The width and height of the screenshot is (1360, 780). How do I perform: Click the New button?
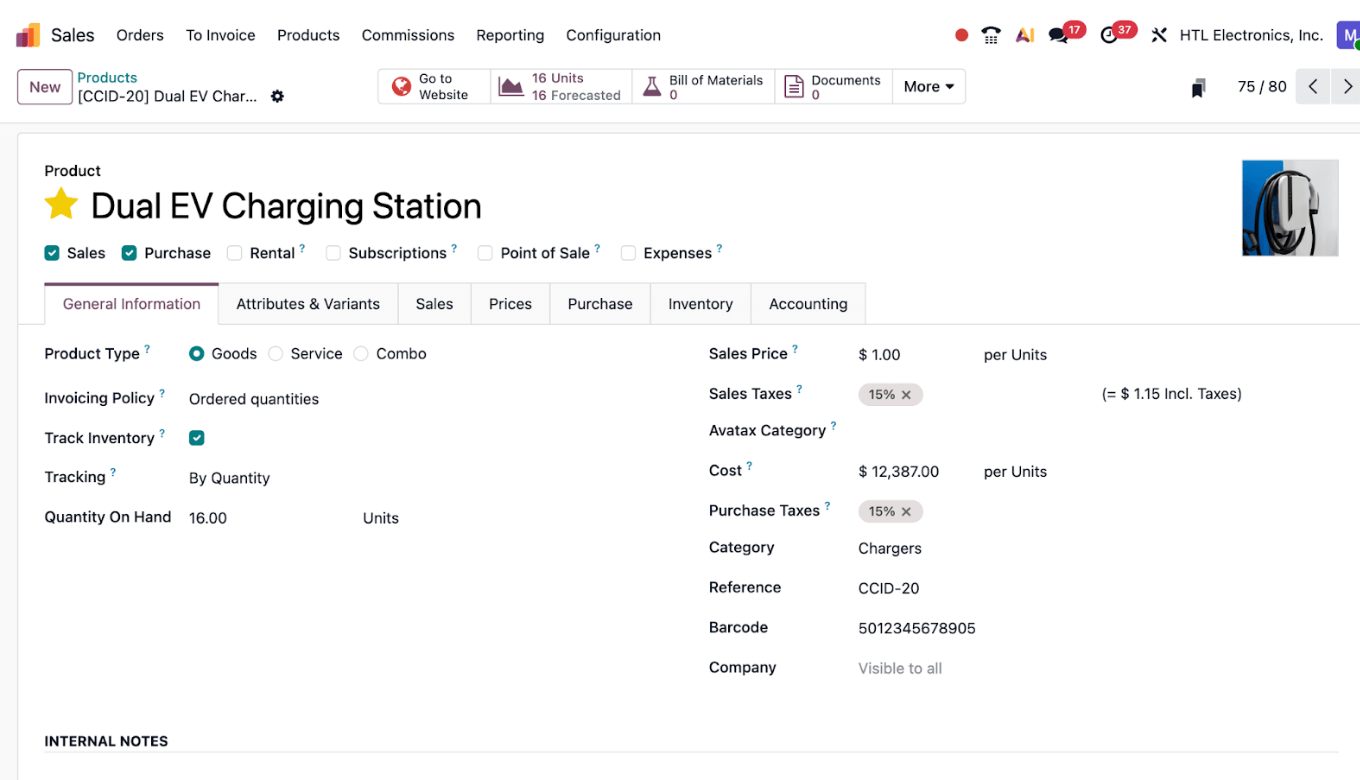44,87
